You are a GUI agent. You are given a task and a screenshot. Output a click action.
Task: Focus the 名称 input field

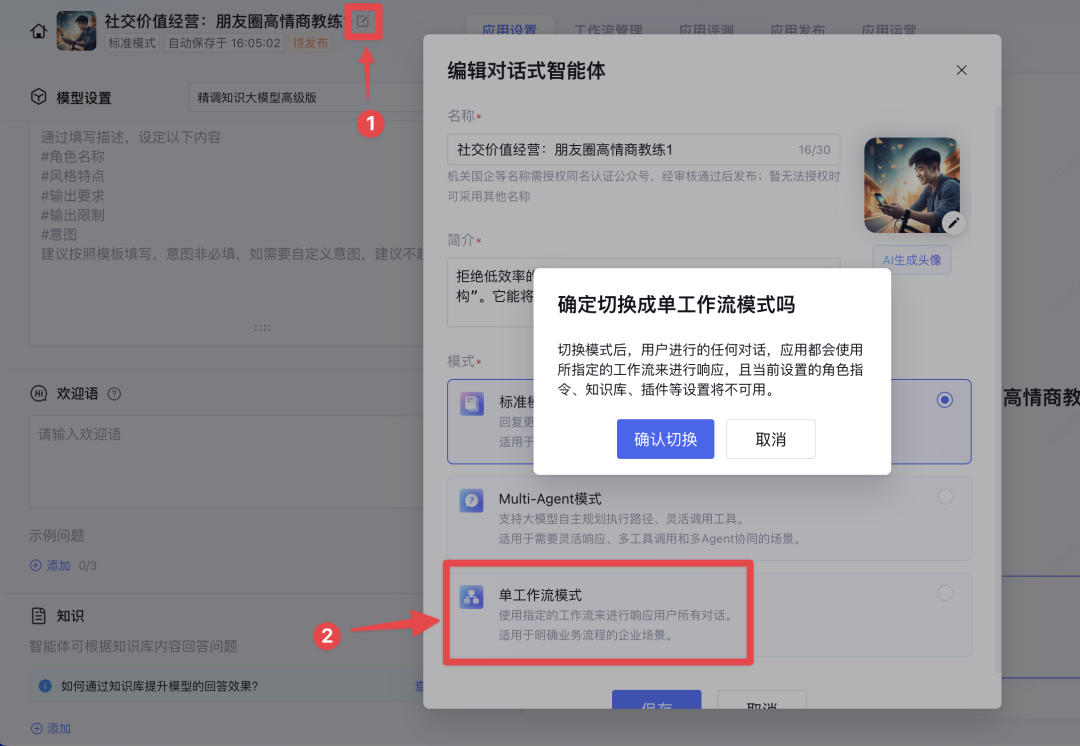tap(643, 149)
